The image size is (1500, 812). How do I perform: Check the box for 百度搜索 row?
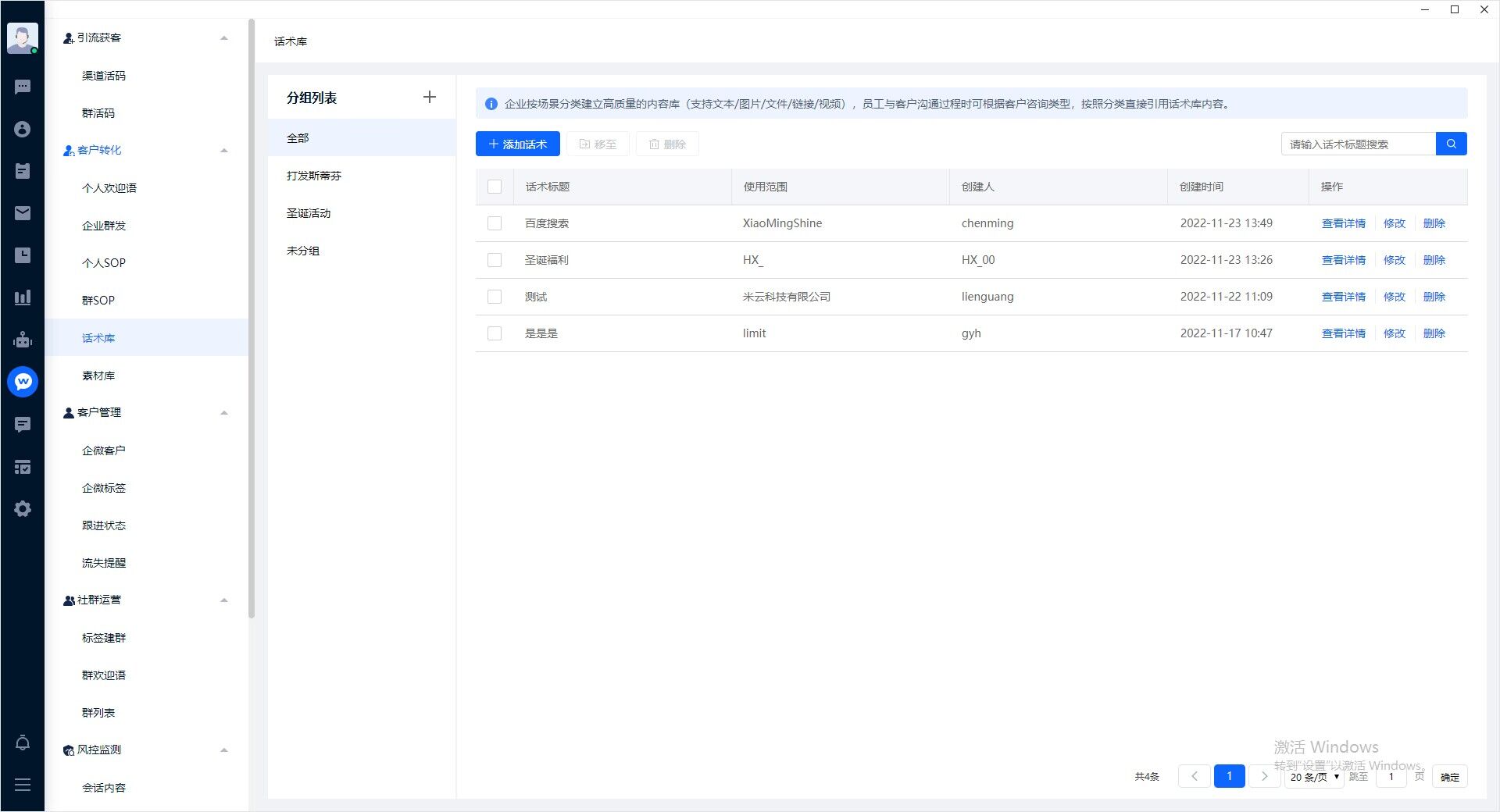tap(495, 223)
